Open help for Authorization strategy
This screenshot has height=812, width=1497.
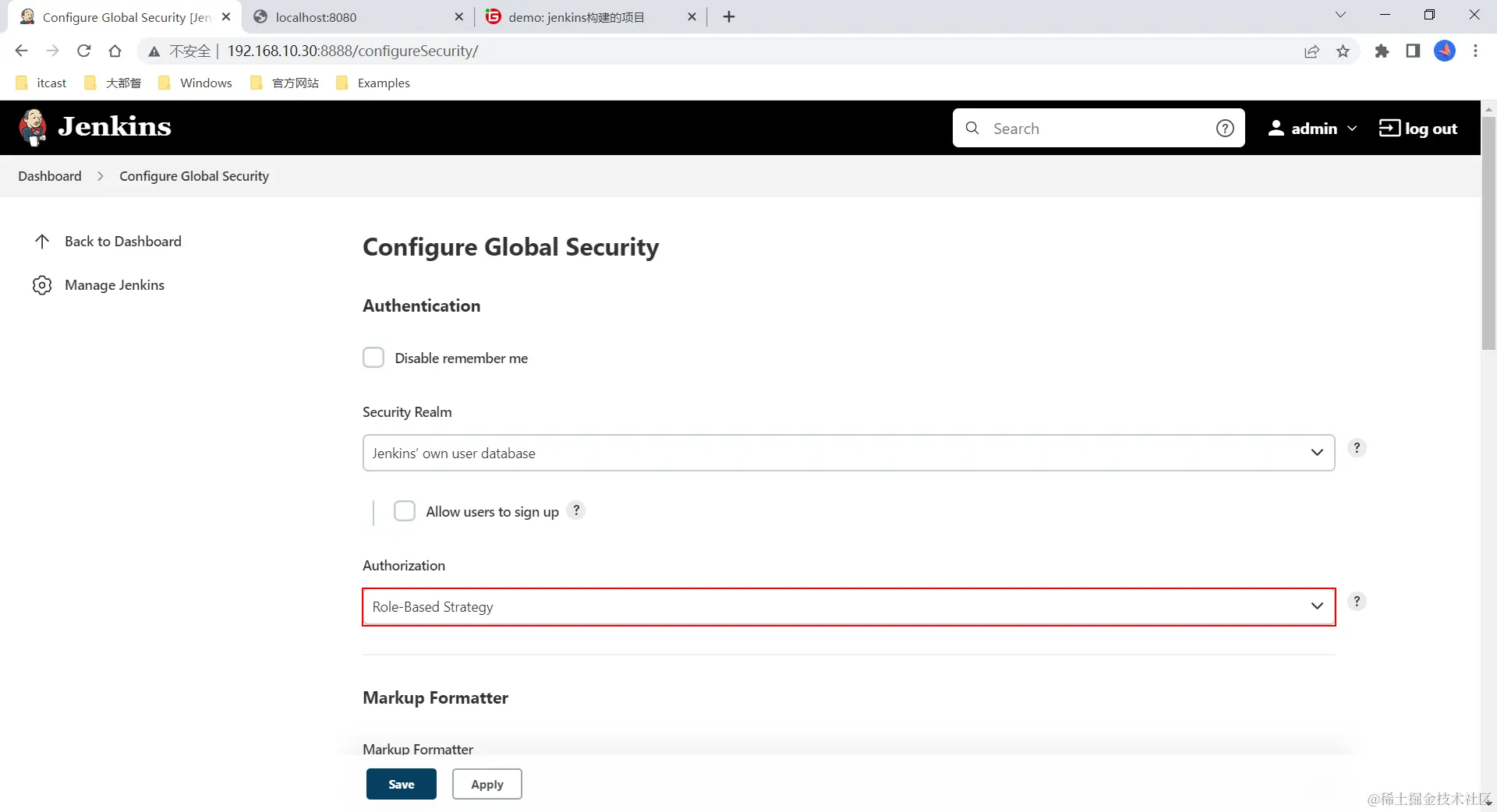(x=1357, y=602)
